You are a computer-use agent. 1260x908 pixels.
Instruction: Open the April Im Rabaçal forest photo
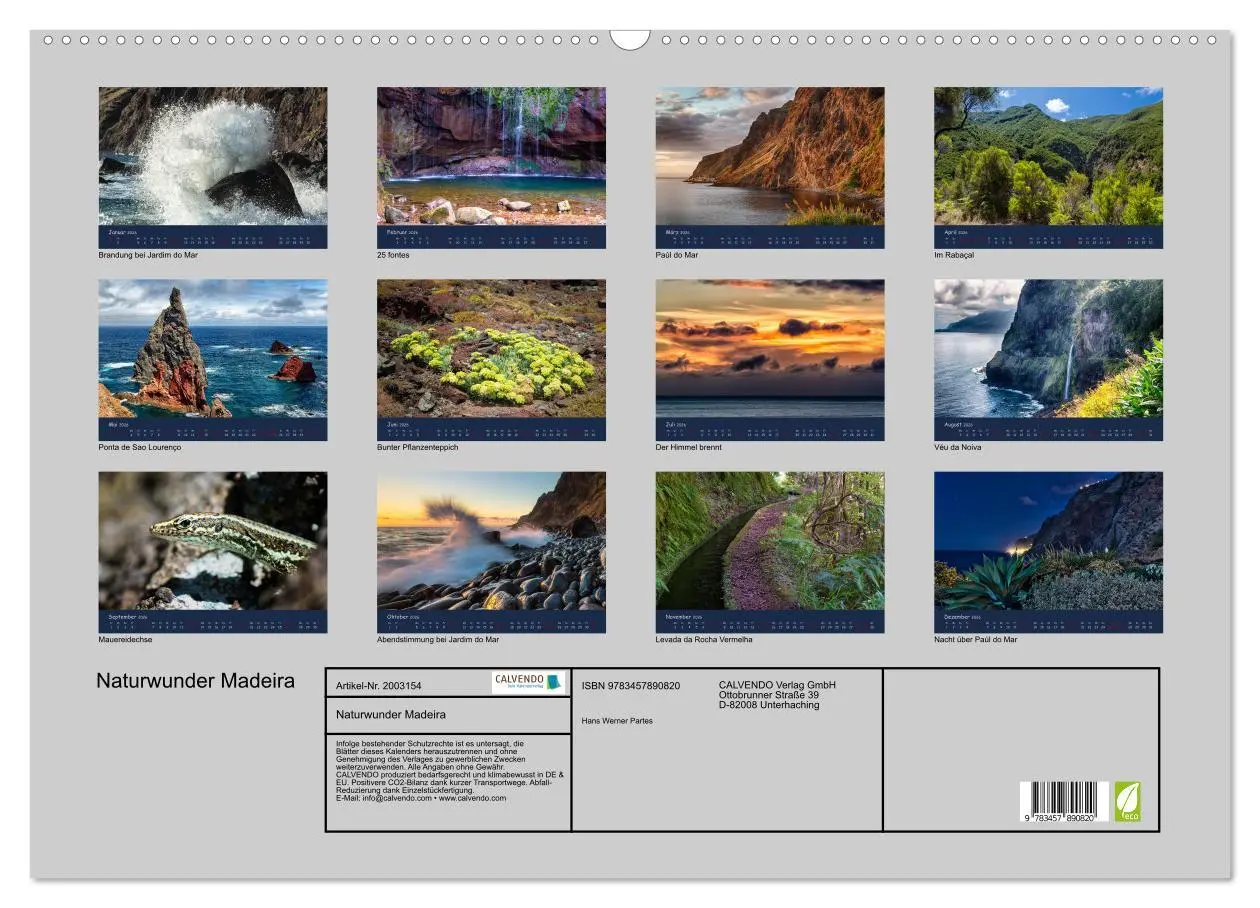(1046, 155)
